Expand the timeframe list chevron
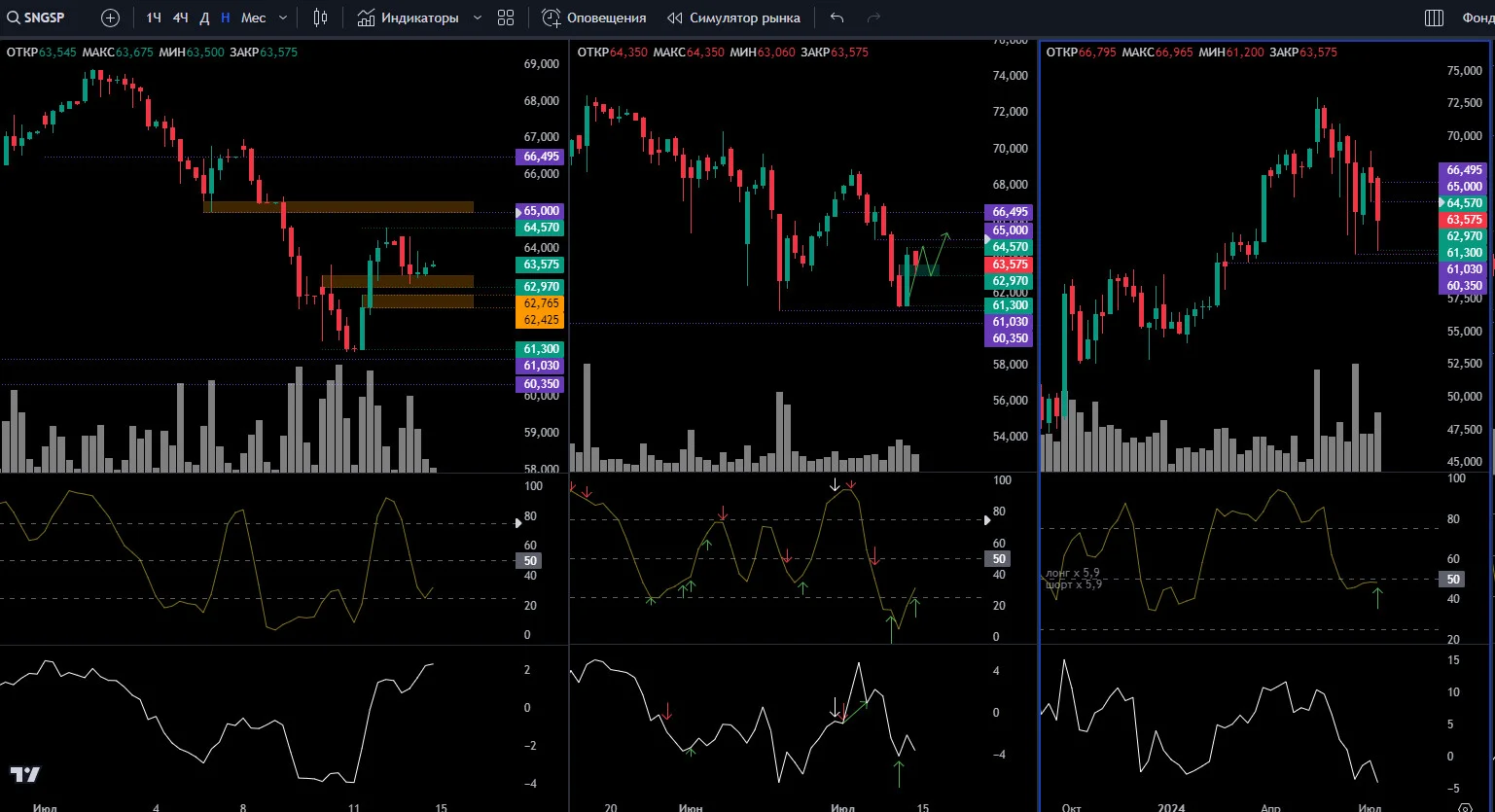The height and width of the screenshot is (812, 1495). click(x=283, y=18)
